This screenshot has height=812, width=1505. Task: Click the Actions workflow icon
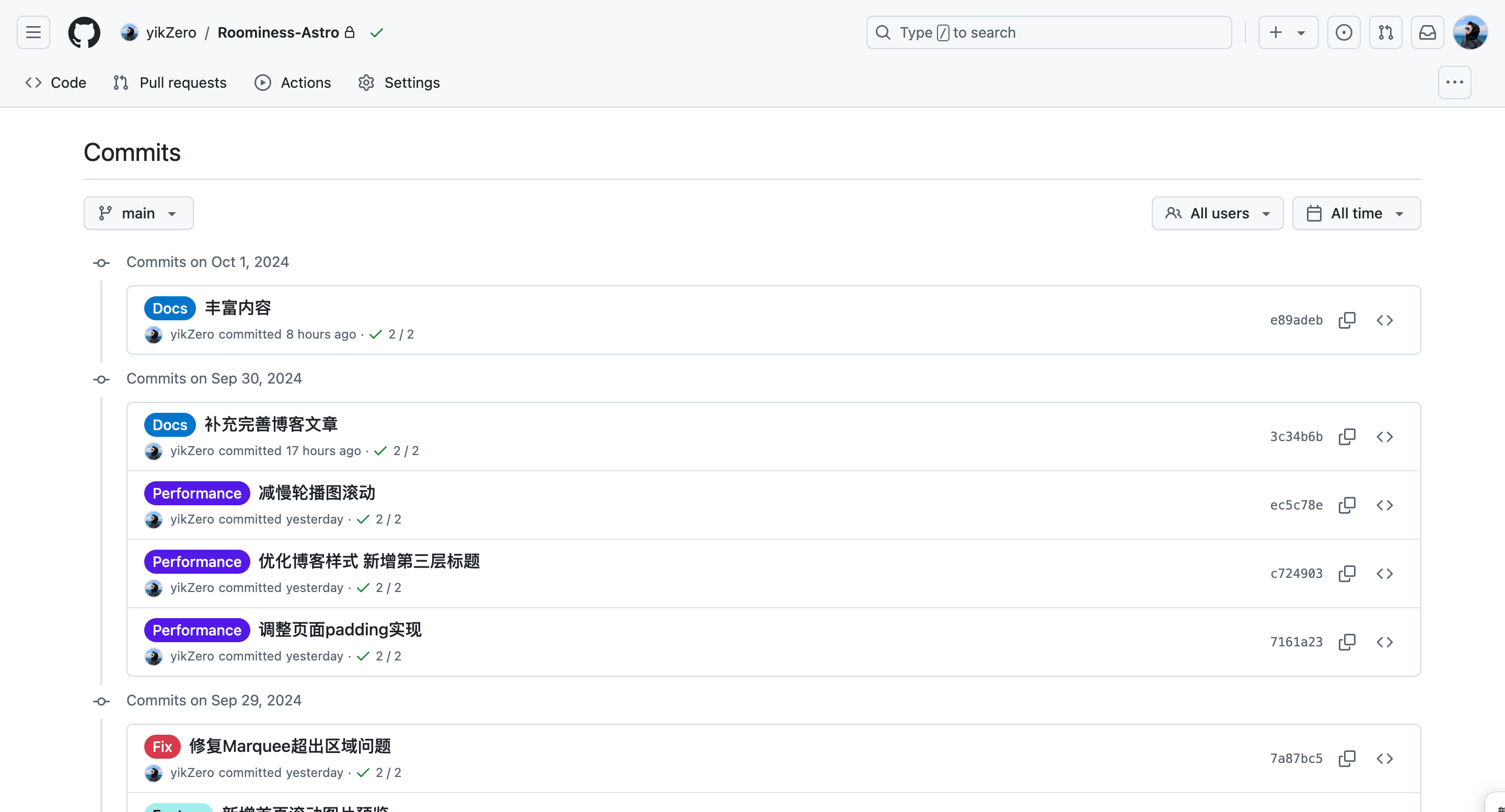tap(263, 82)
